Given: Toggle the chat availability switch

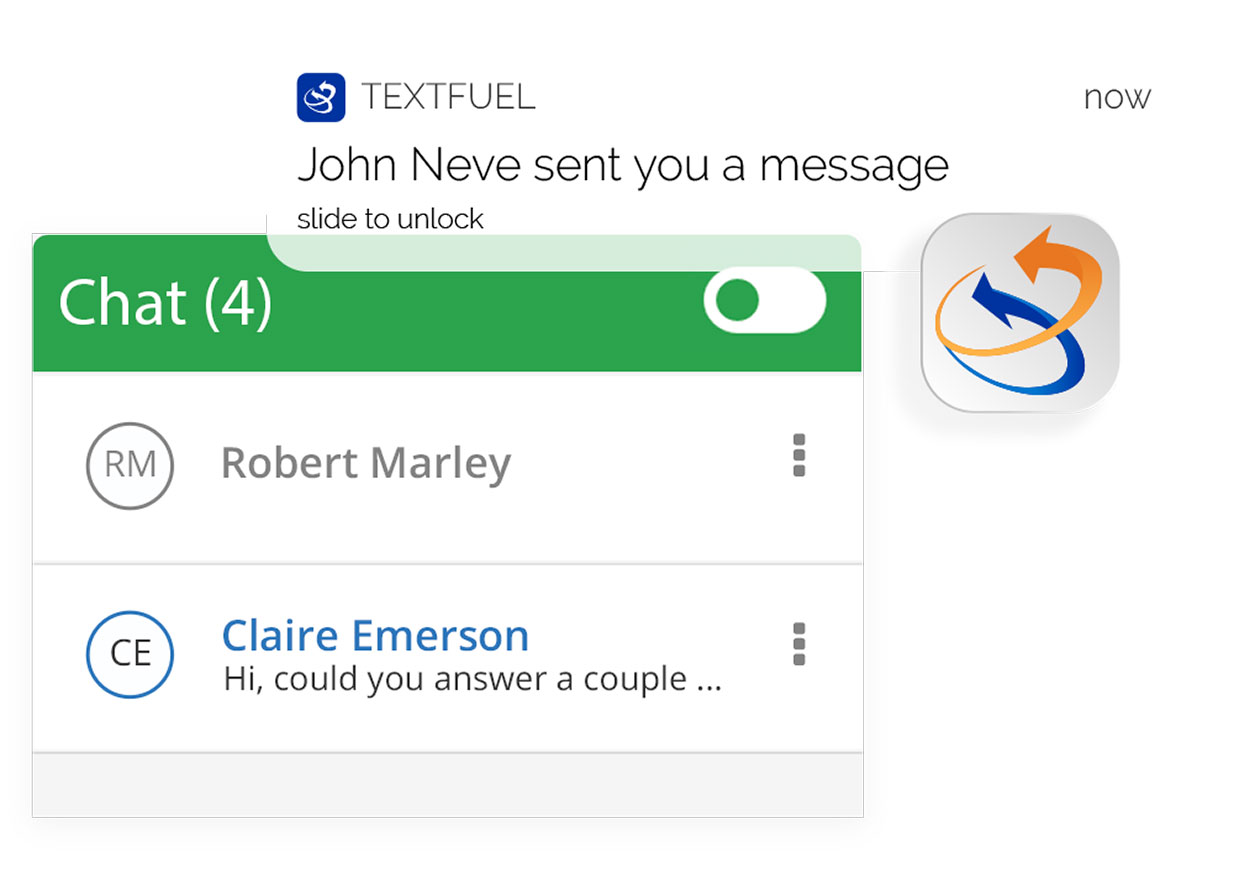Looking at the screenshot, I should point(765,300).
